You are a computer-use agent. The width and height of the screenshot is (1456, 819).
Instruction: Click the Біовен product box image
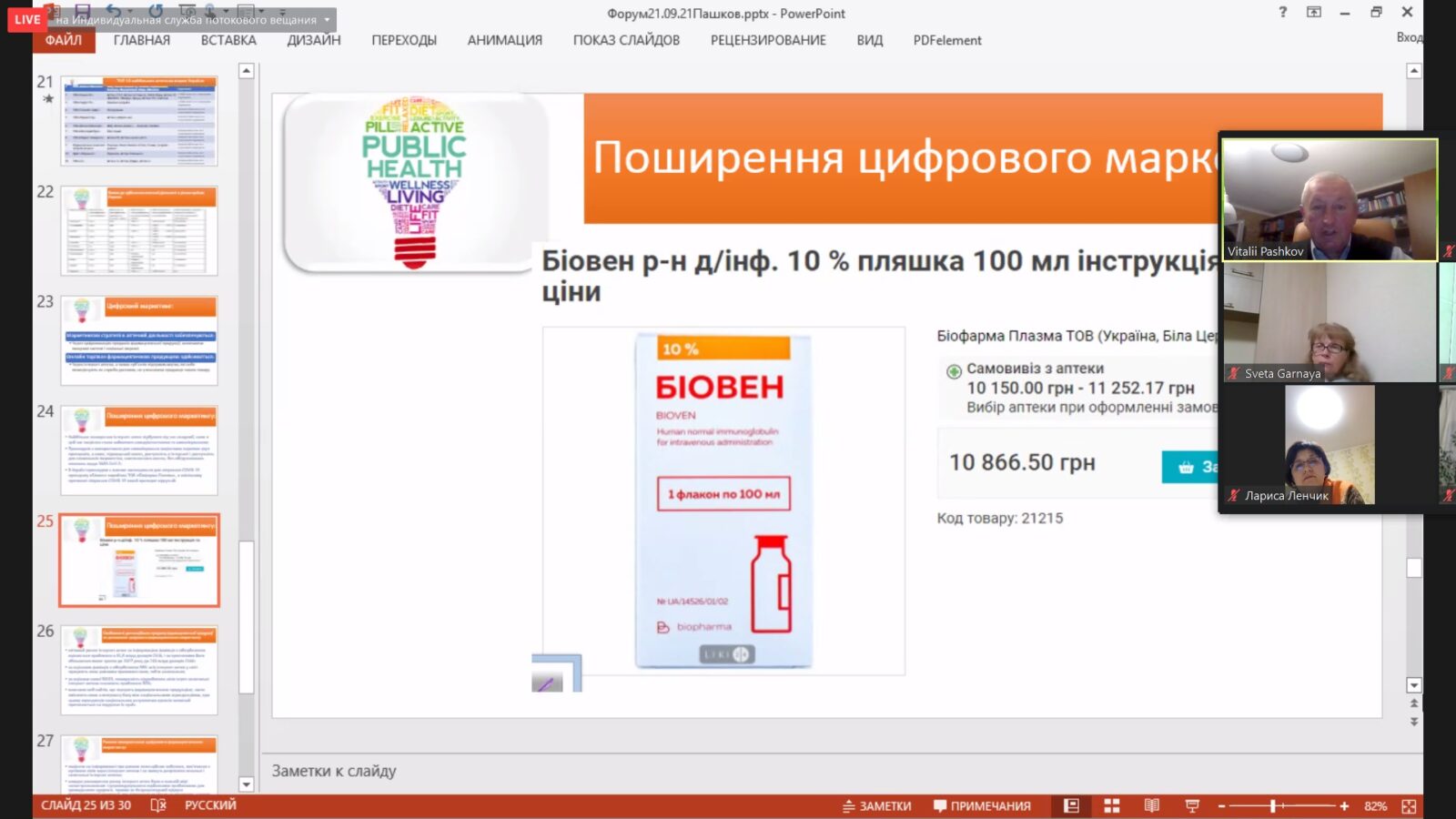(x=724, y=500)
